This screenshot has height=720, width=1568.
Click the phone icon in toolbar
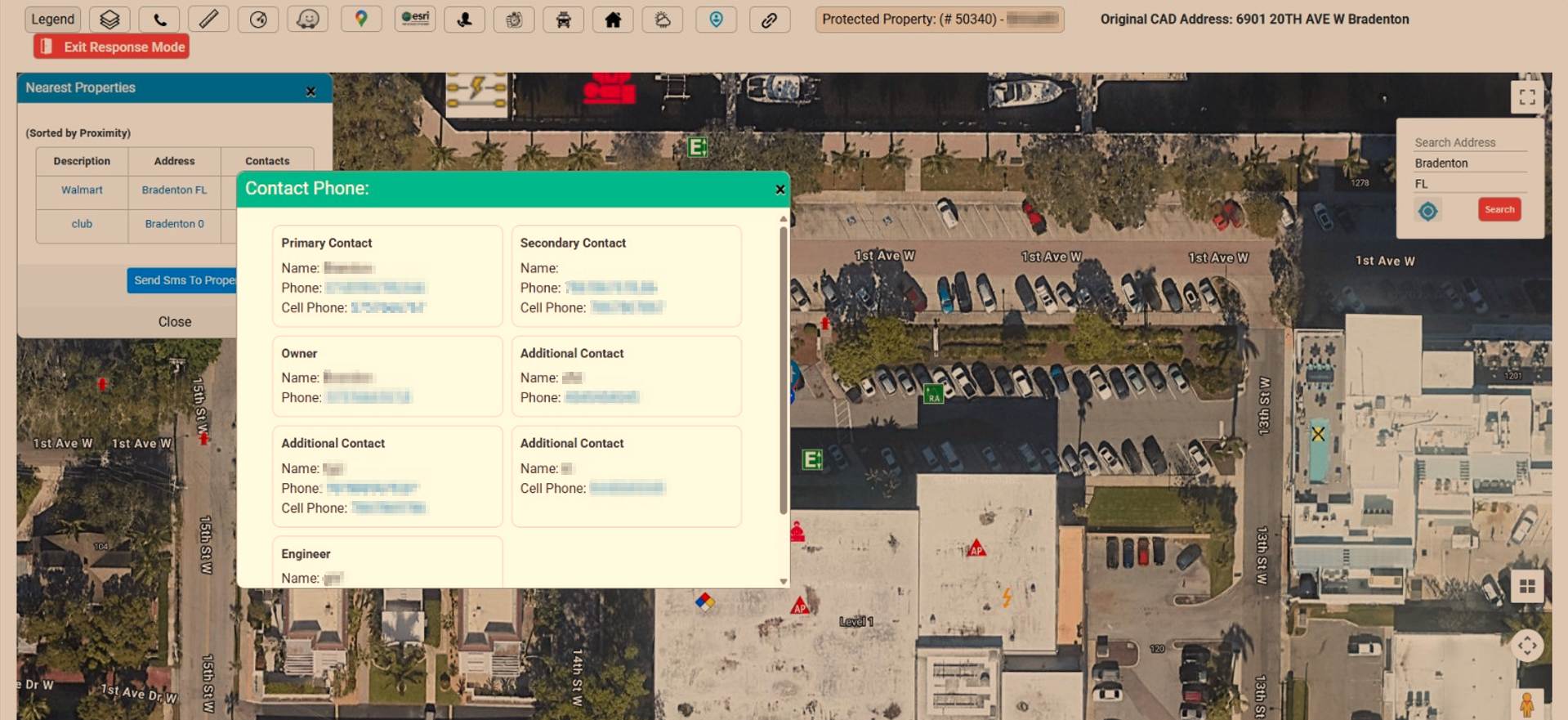[159, 19]
